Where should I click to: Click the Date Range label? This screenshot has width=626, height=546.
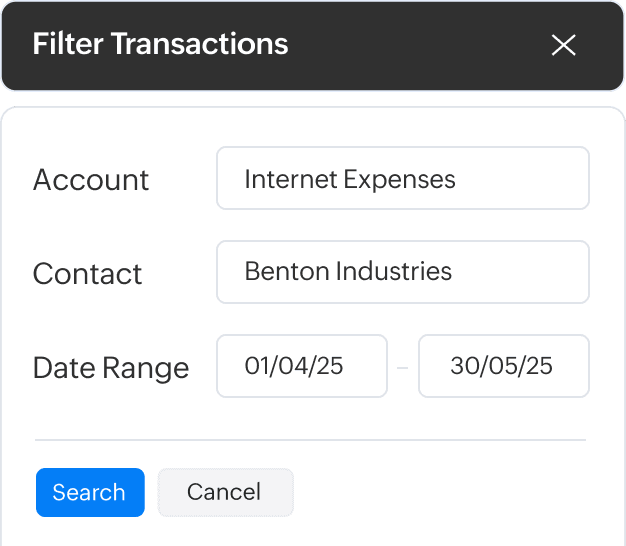(x=111, y=368)
